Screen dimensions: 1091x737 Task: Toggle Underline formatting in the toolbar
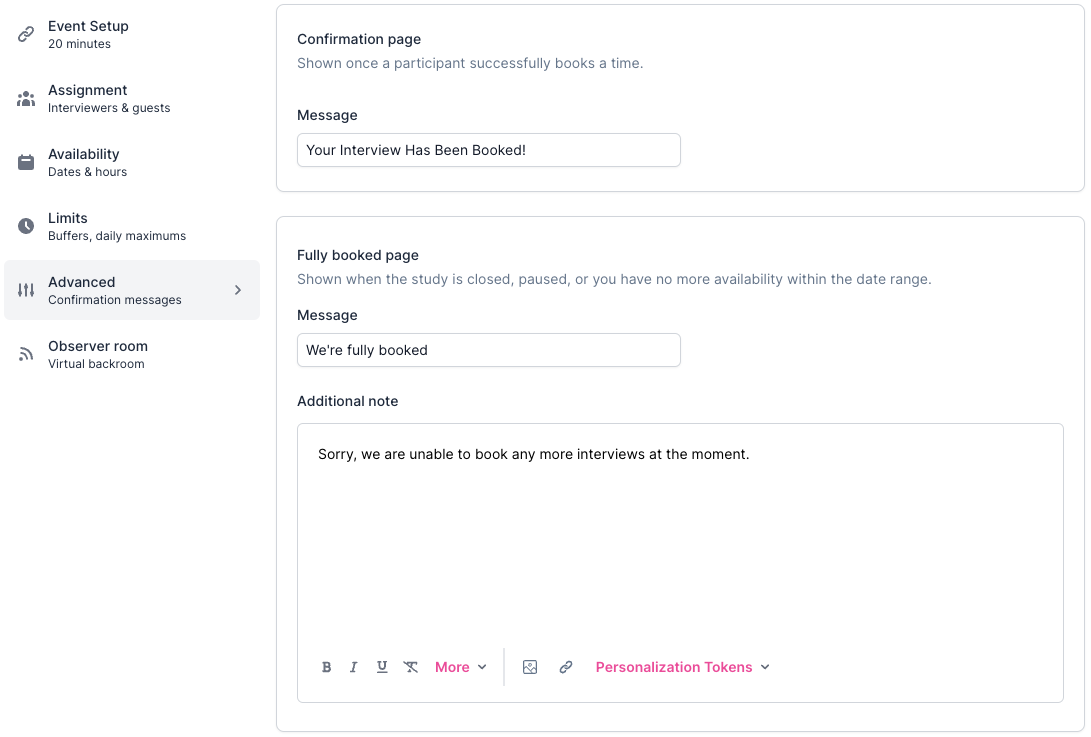382,667
